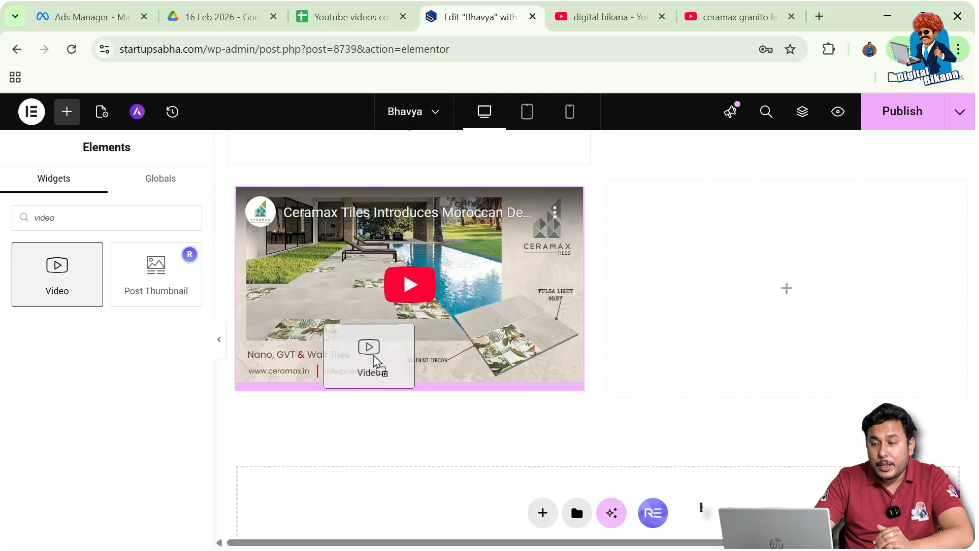Switch to Youtube videos spreadsheet tab
This screenshot has width=979, height=551.
pyautogui.click(x=353, y=17)
